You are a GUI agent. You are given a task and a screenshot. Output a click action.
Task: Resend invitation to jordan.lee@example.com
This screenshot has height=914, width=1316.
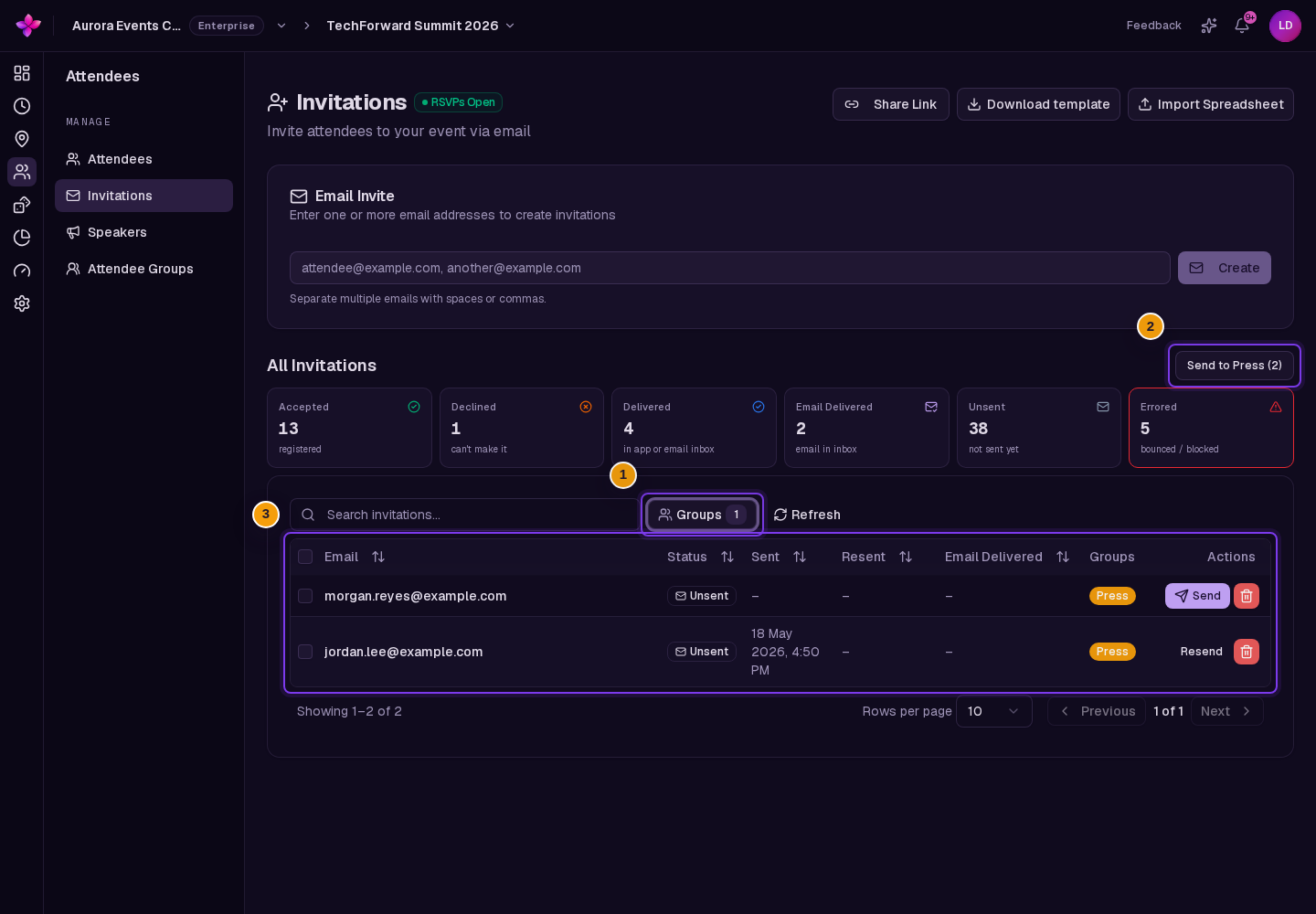pyautogui.click(x=1201, y=652)
